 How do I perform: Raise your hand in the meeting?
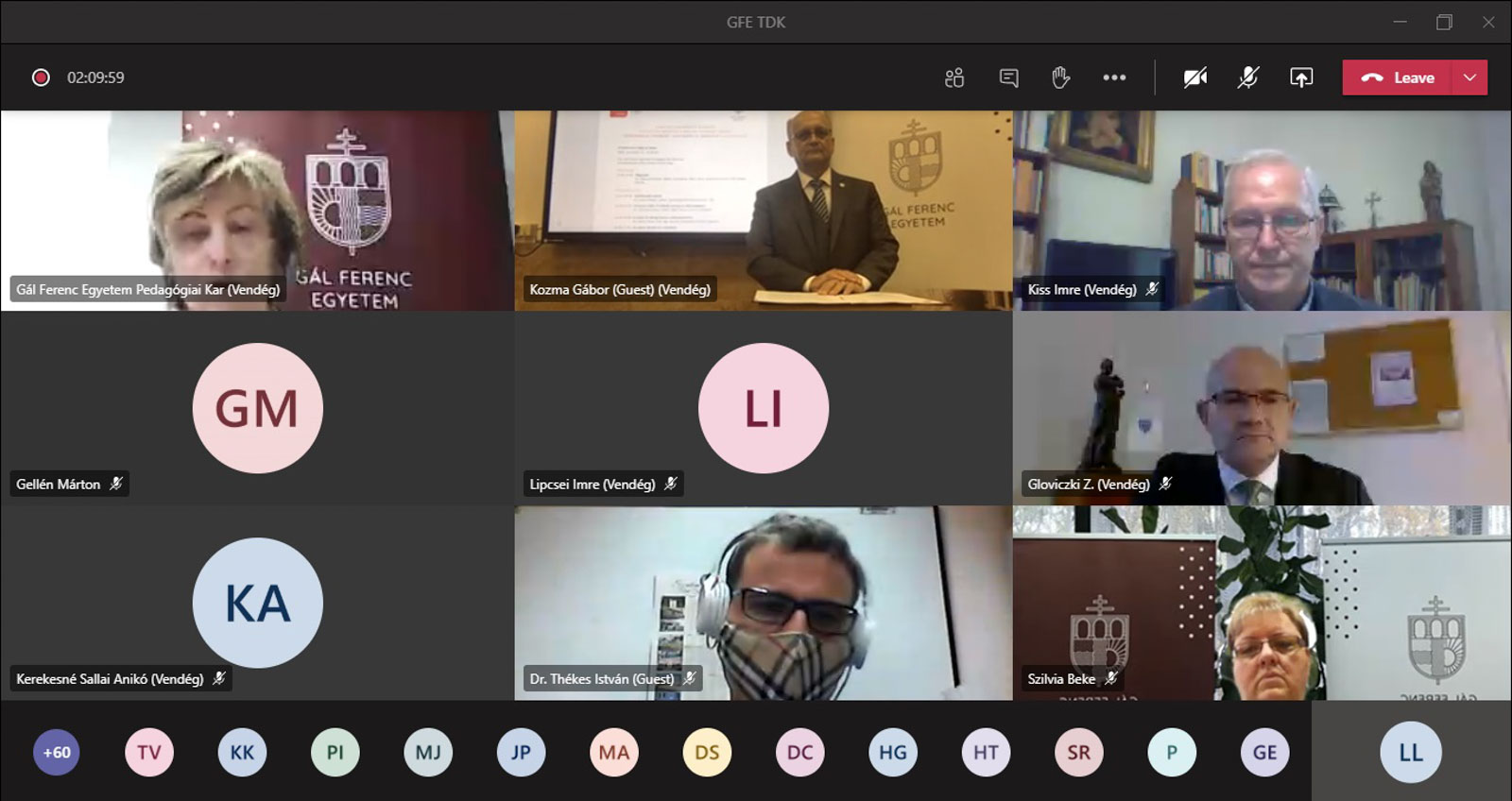pyautogui.click(x=1060, y=77)
